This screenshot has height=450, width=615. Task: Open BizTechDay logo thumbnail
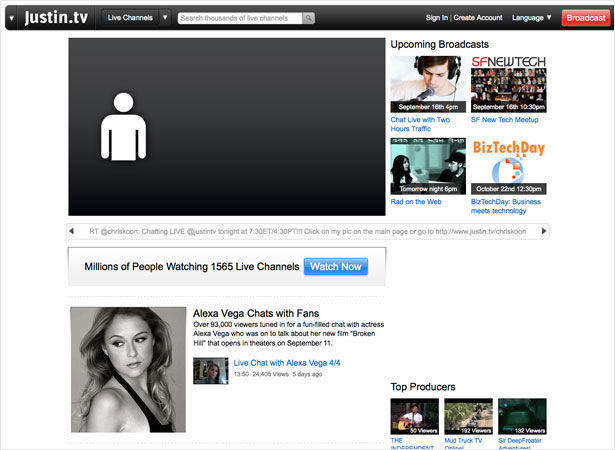[508, 166]
